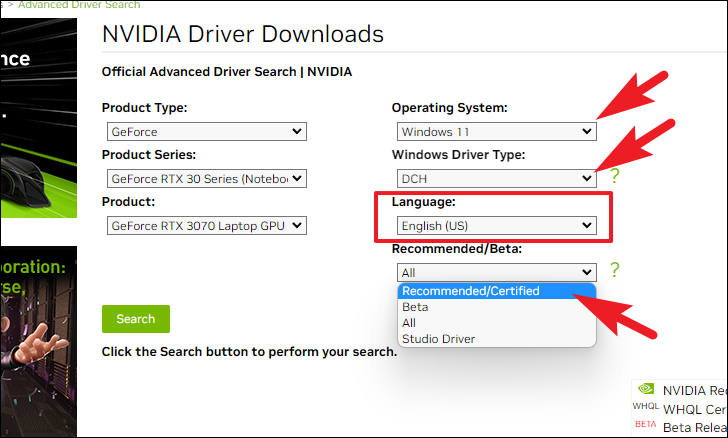Click the 'Recommended/Beta:' label
This screenshot has width=728, height=438.
pos(457,249)
